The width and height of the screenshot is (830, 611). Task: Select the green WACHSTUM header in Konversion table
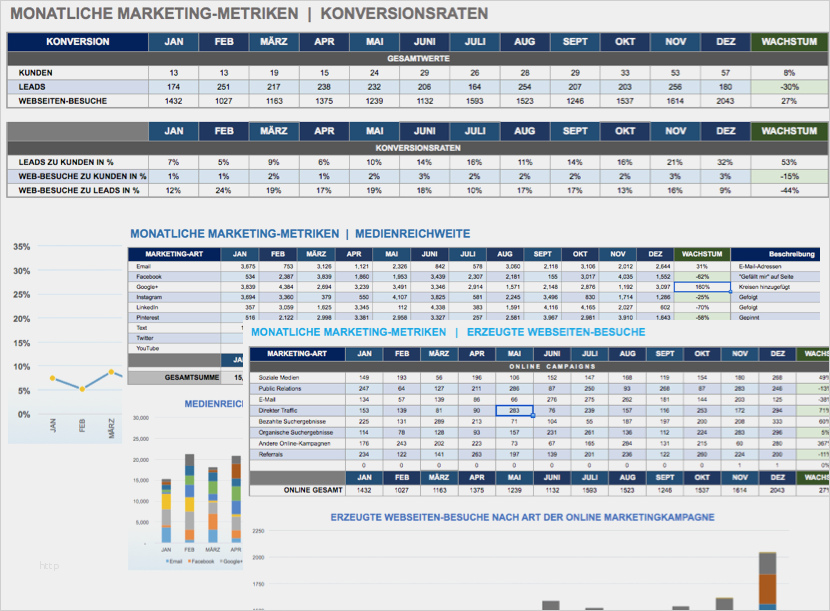pos(789,42)
